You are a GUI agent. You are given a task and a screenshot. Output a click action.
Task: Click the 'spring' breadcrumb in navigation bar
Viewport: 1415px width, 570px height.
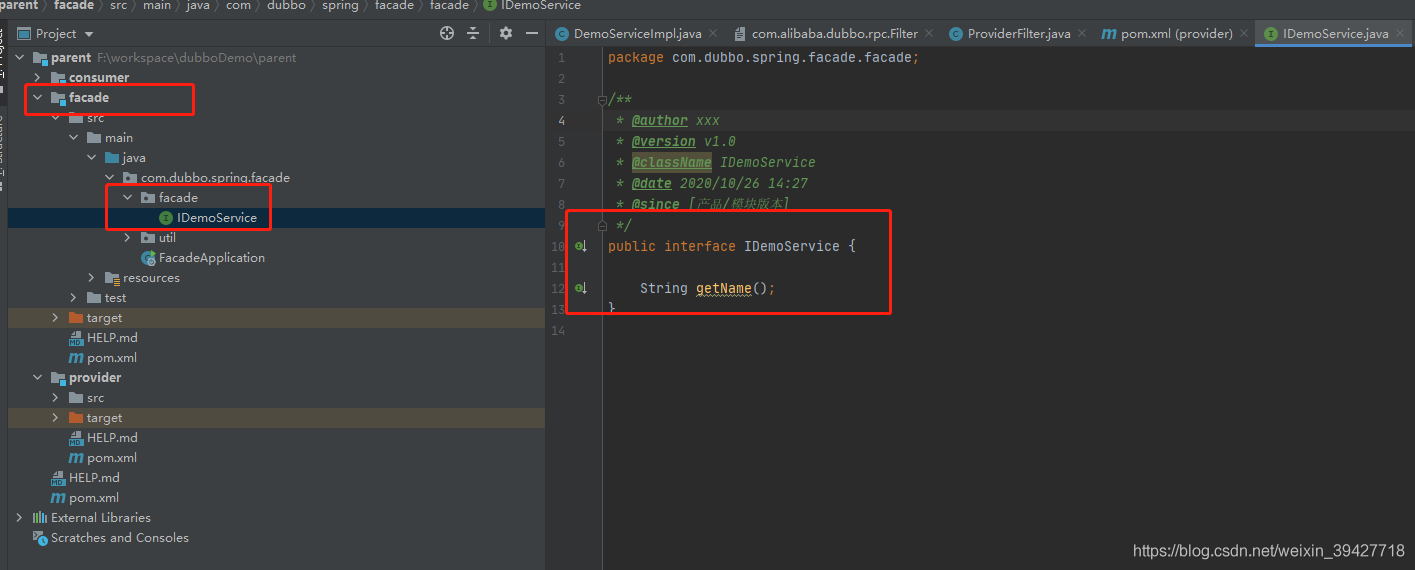(340, 6)
